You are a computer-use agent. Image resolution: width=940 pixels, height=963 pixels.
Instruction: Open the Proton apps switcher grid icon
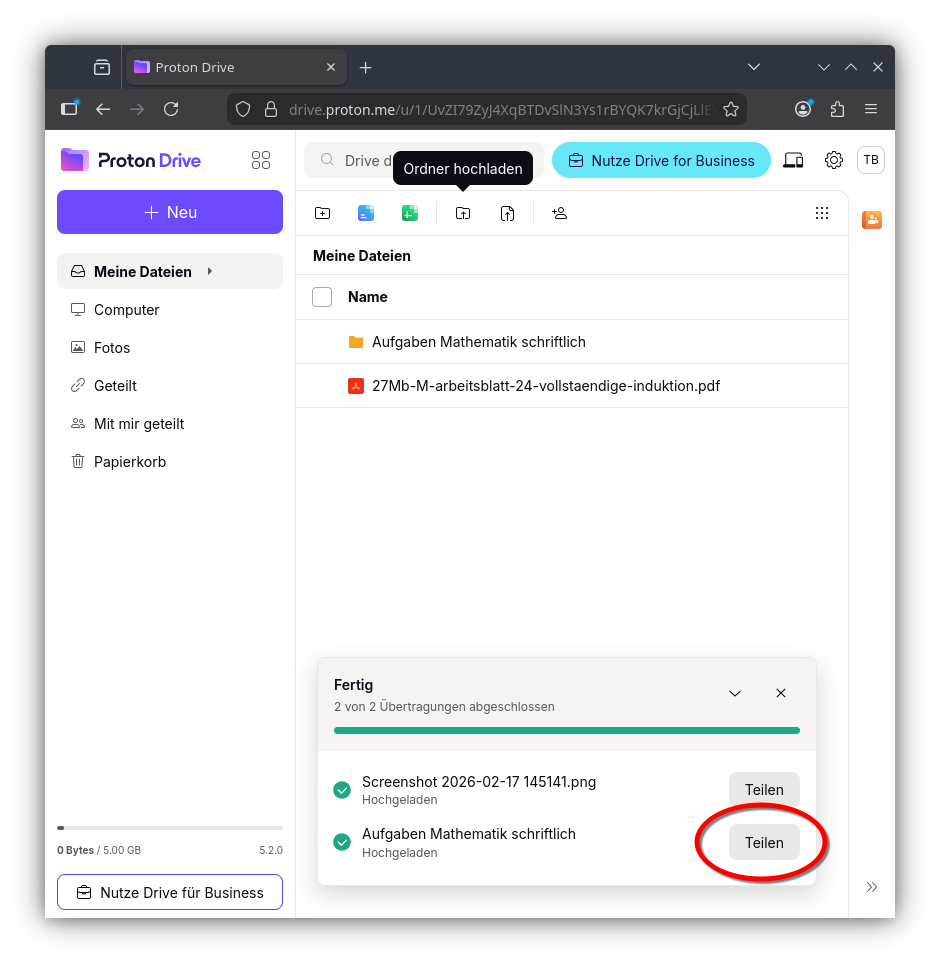[261, 160]
